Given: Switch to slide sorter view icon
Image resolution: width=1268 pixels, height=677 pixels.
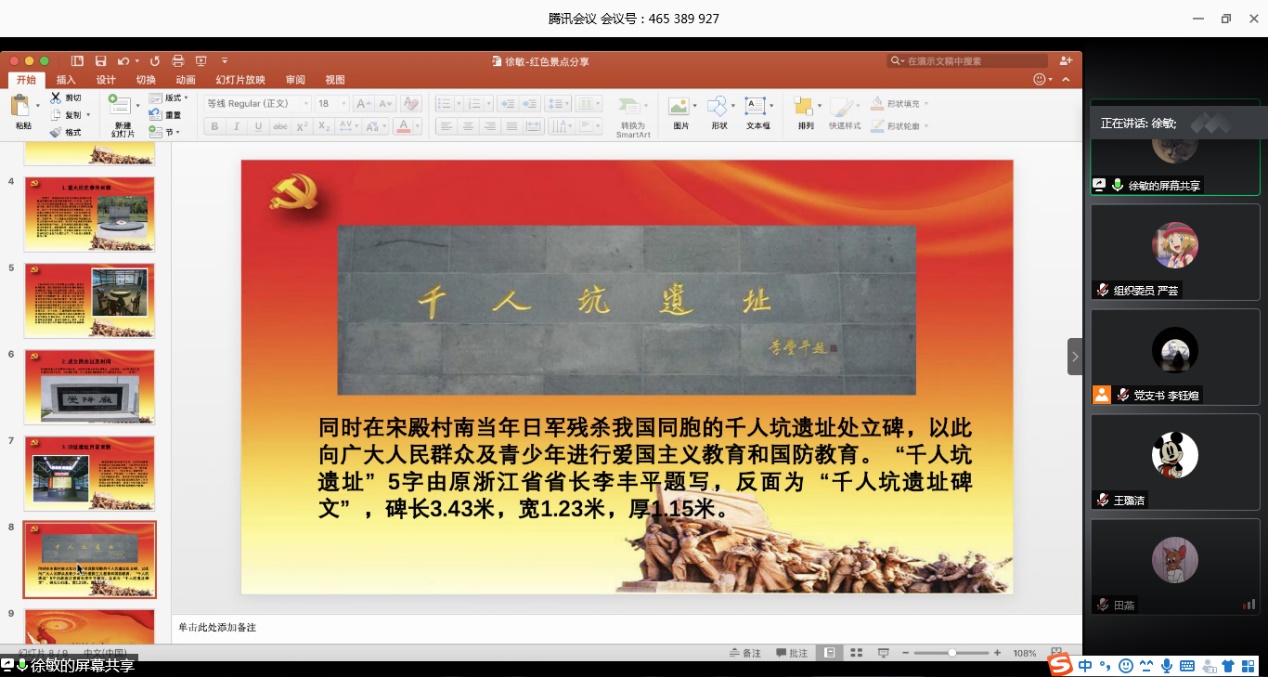Looking at the screenshot, I should [856, 653].
